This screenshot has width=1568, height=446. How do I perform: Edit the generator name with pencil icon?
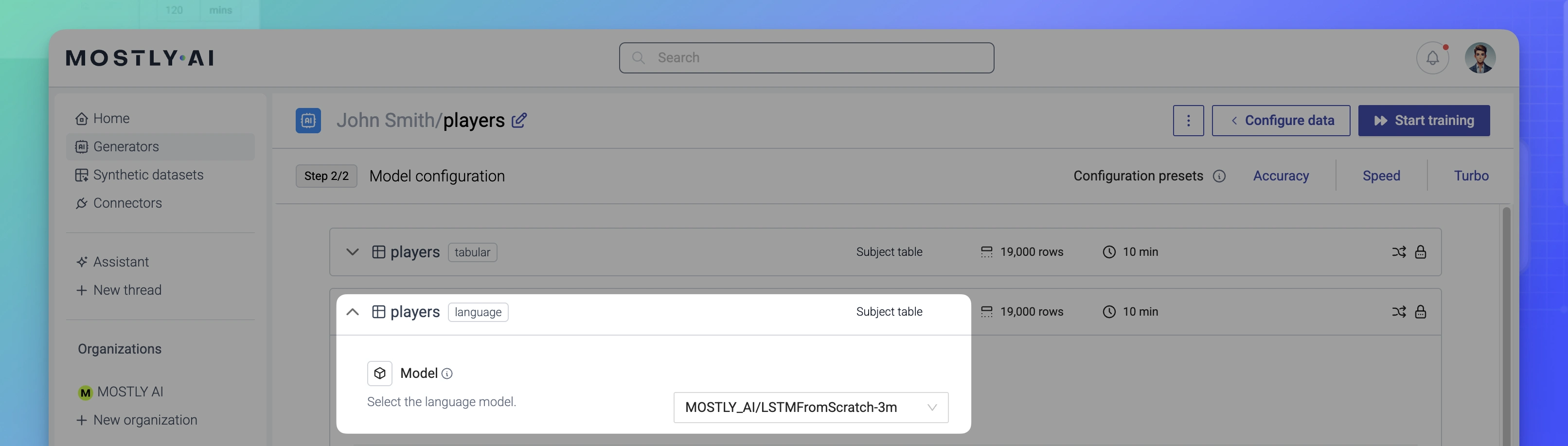519,121
